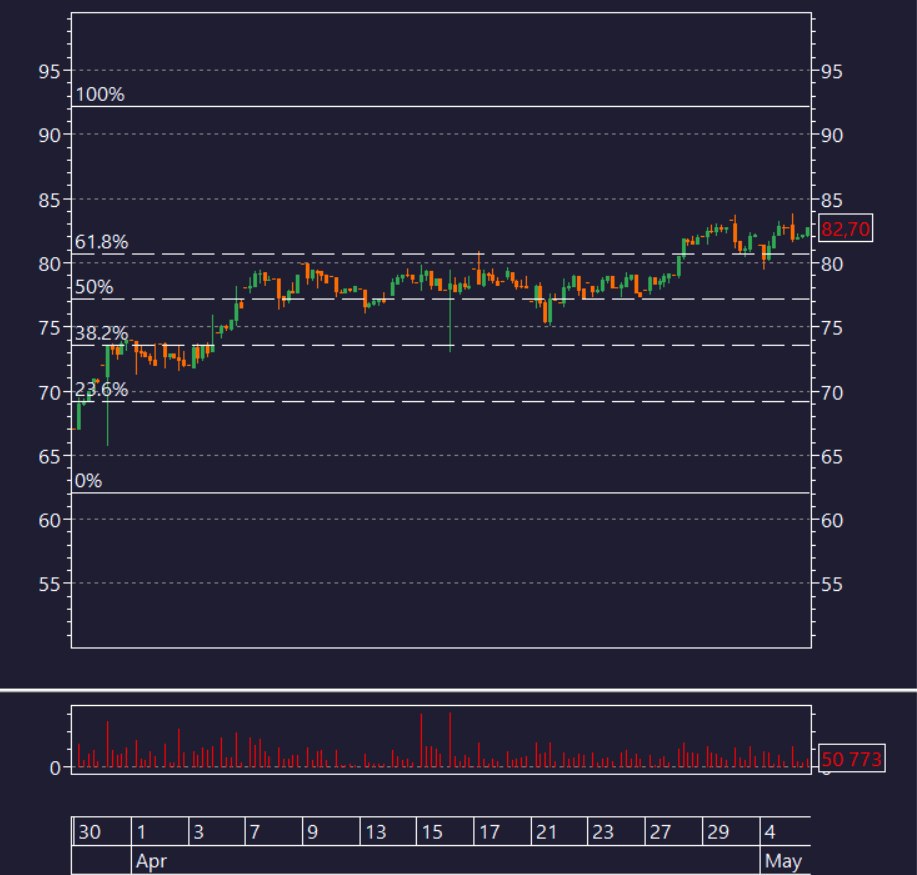Click date 27 on the time axis
Screen dimensions: 917x875
pos(660,832)
